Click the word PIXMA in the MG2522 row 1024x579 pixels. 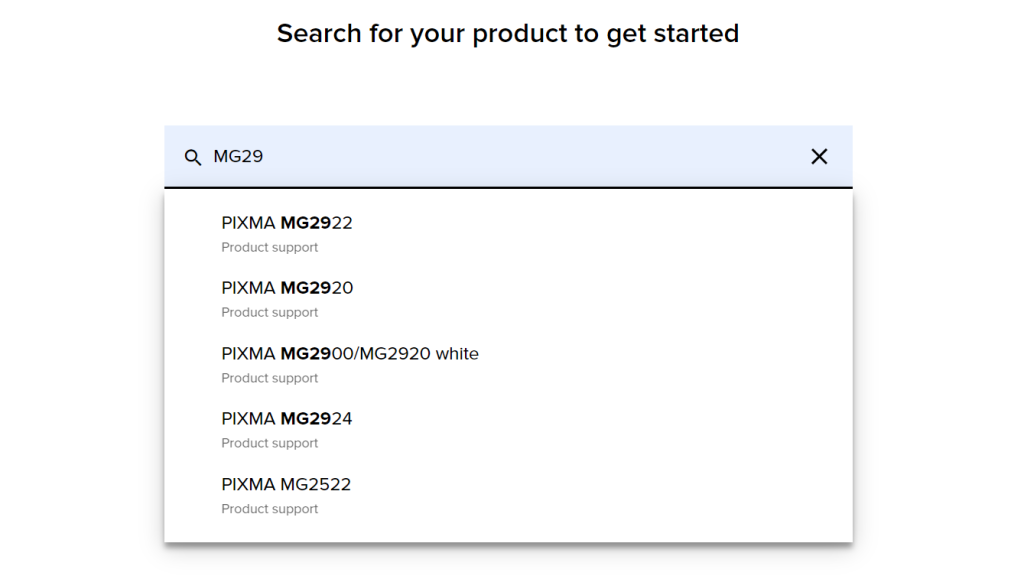(248, 484)
